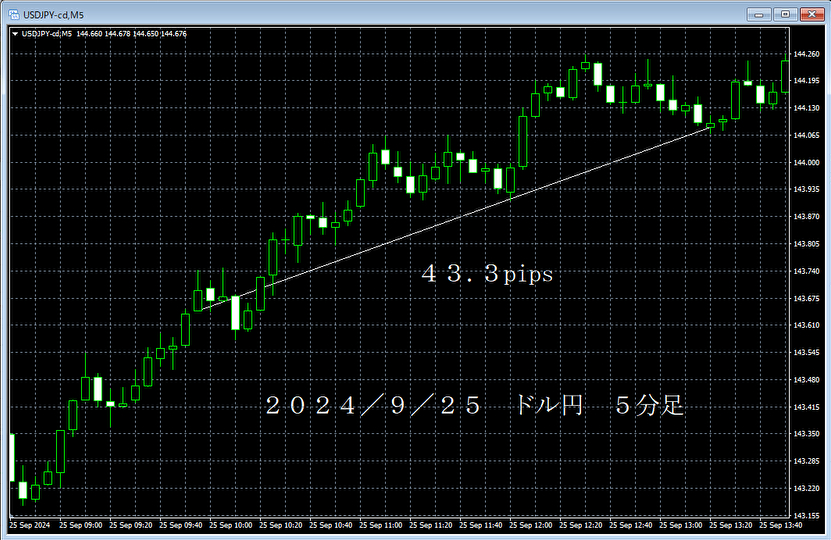This screenshot has height=540, width=831.
Task: Click the 143.480 price scale value
Action: point(807,379)
